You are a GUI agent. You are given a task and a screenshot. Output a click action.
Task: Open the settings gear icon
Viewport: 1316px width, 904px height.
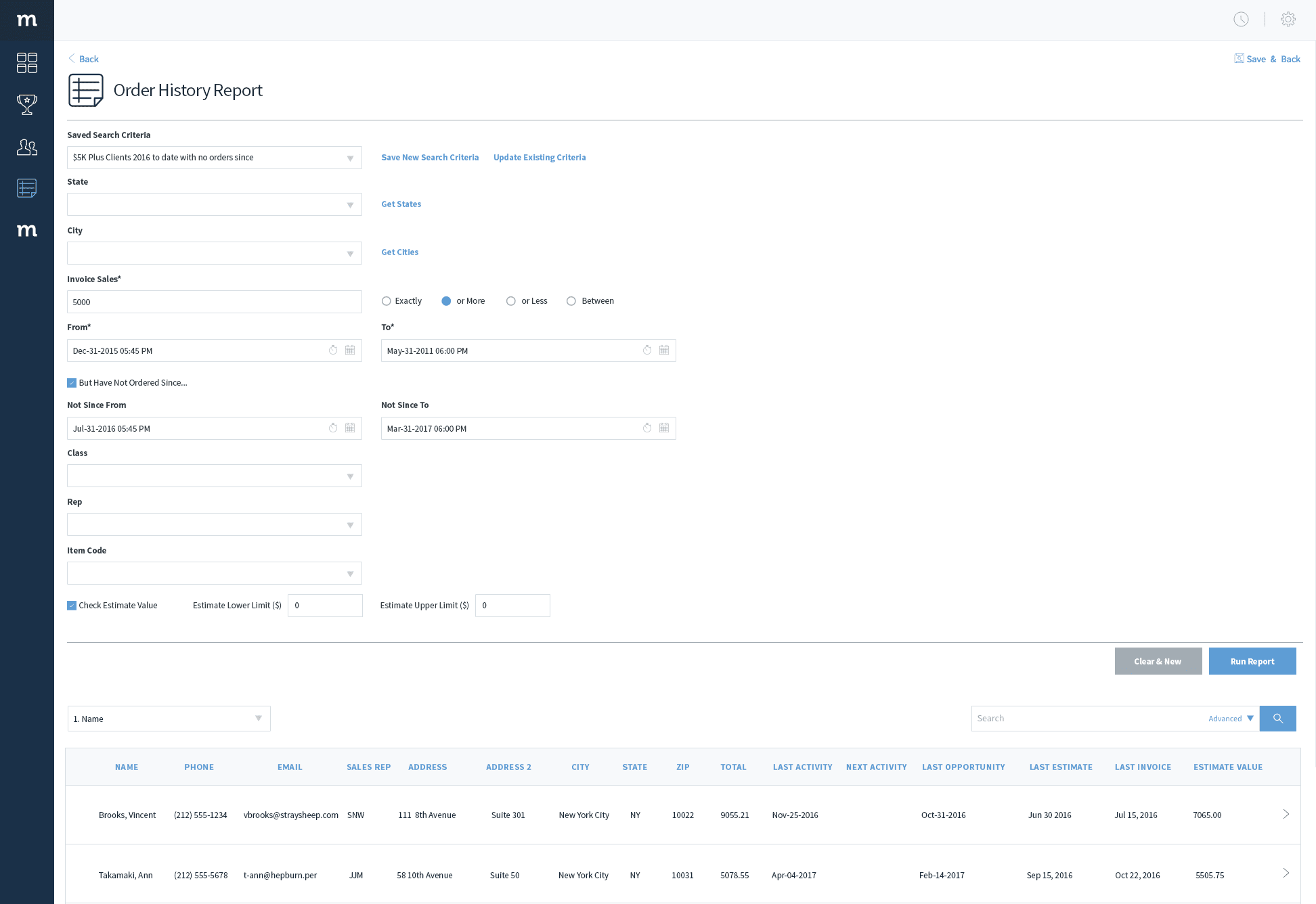(x=1288, y=19)
